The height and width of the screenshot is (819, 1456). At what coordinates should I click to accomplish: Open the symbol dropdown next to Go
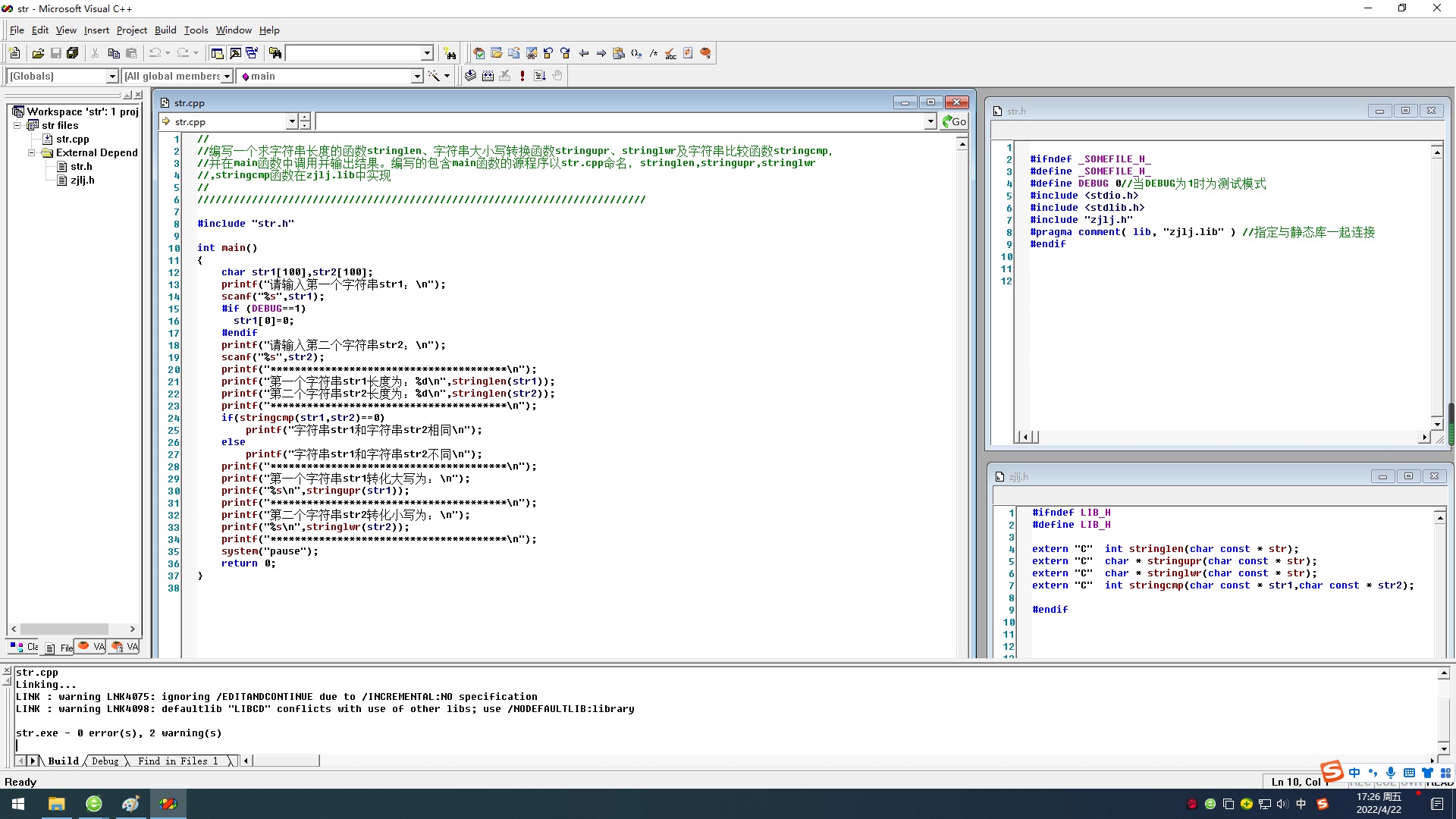(930, 121)
